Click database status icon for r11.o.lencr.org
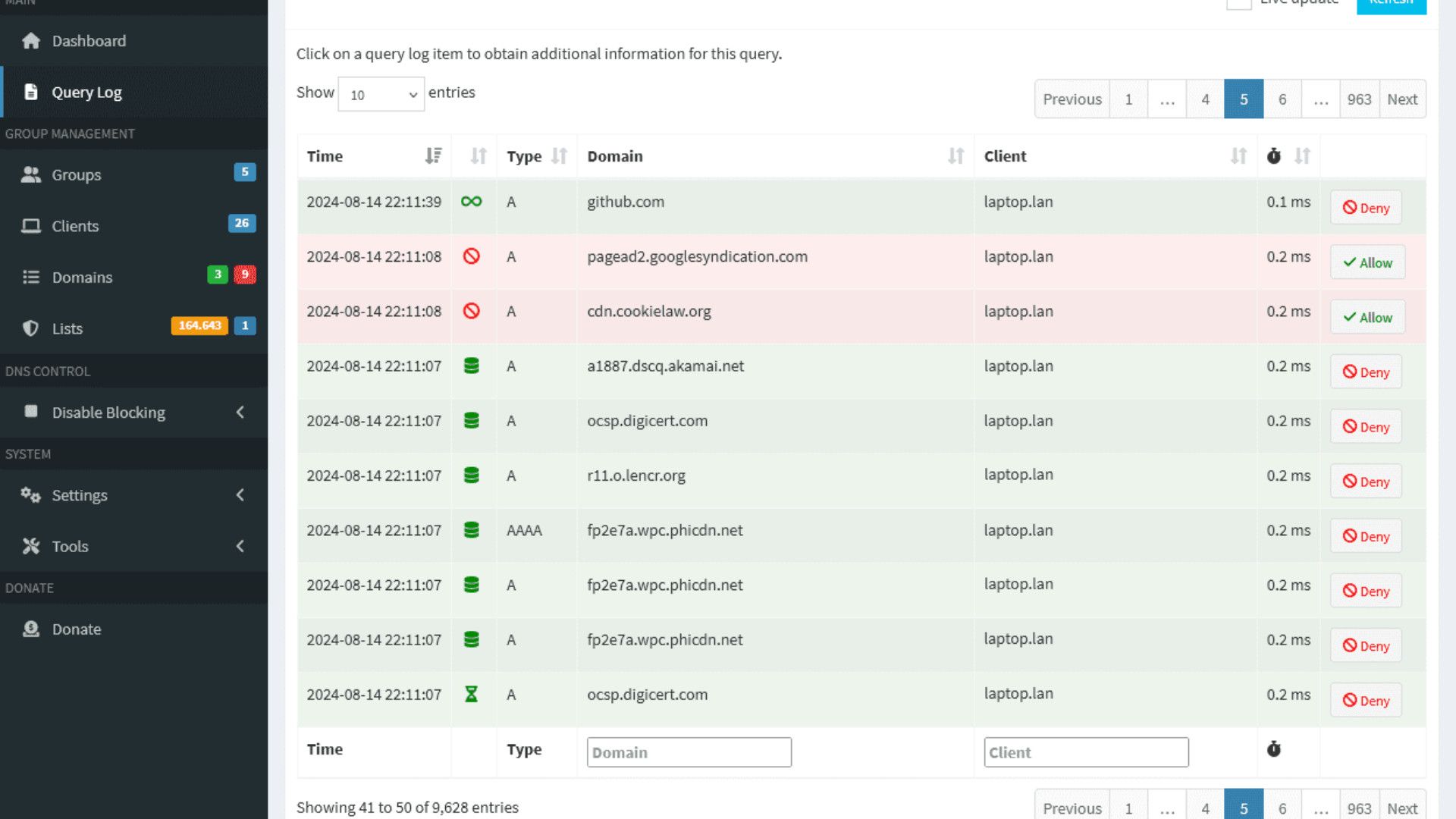This screenshot has height=819, width=1456. [472, 475]
